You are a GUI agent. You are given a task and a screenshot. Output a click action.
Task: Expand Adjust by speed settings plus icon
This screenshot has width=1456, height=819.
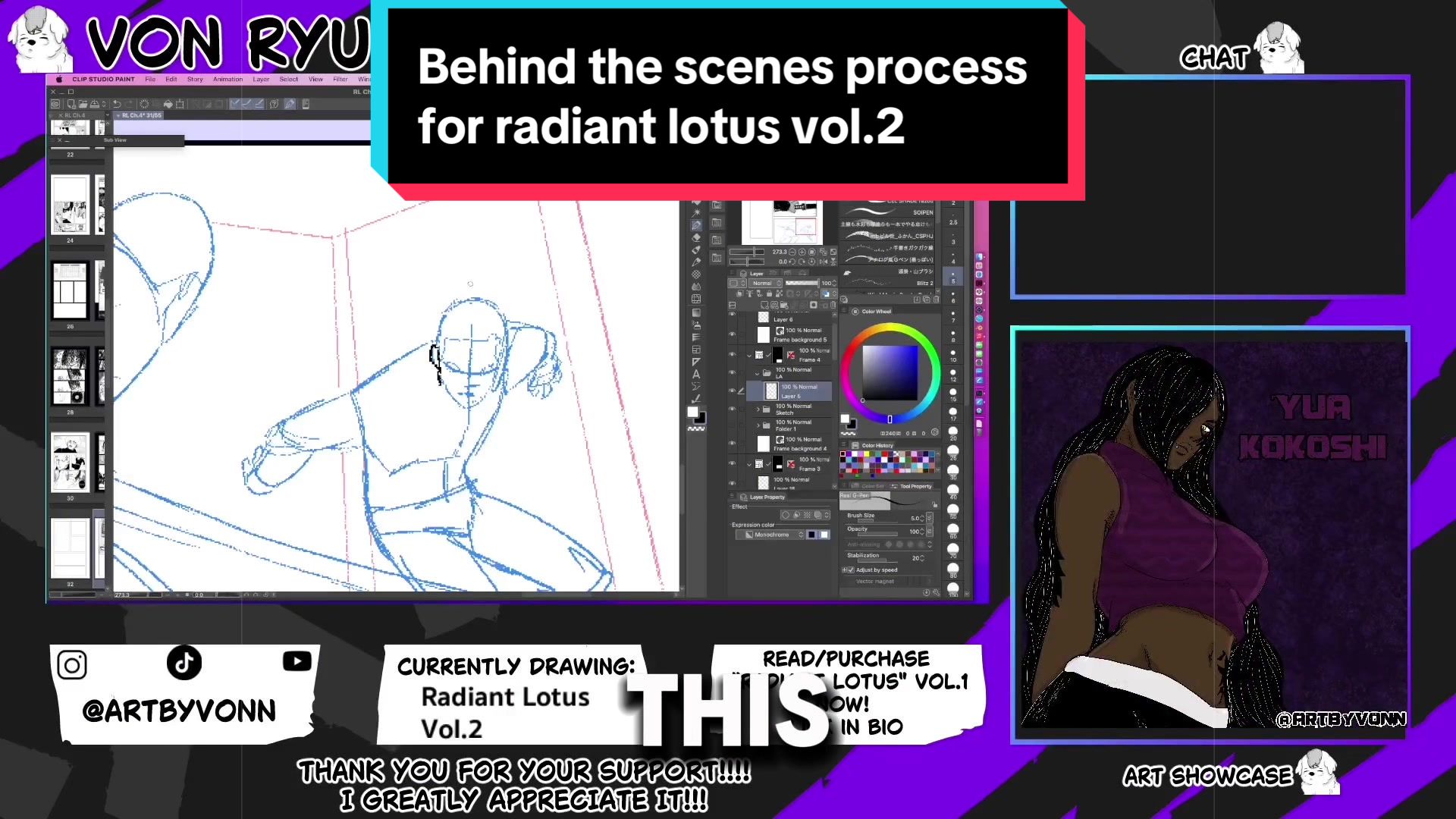pyautogui.click(x=844, y=570)
